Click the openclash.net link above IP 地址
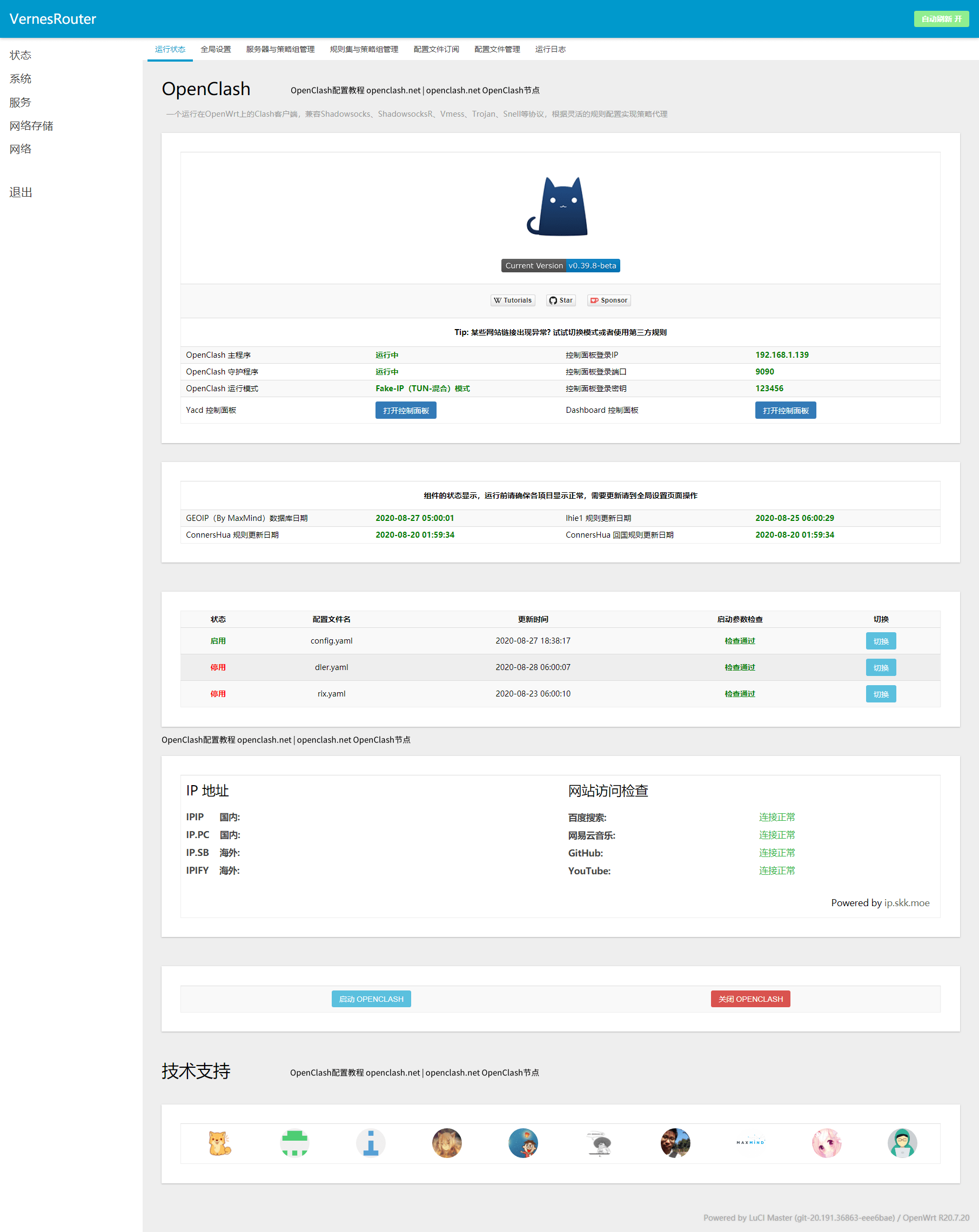Screen dimensions: 979x1232 point(286,739)
